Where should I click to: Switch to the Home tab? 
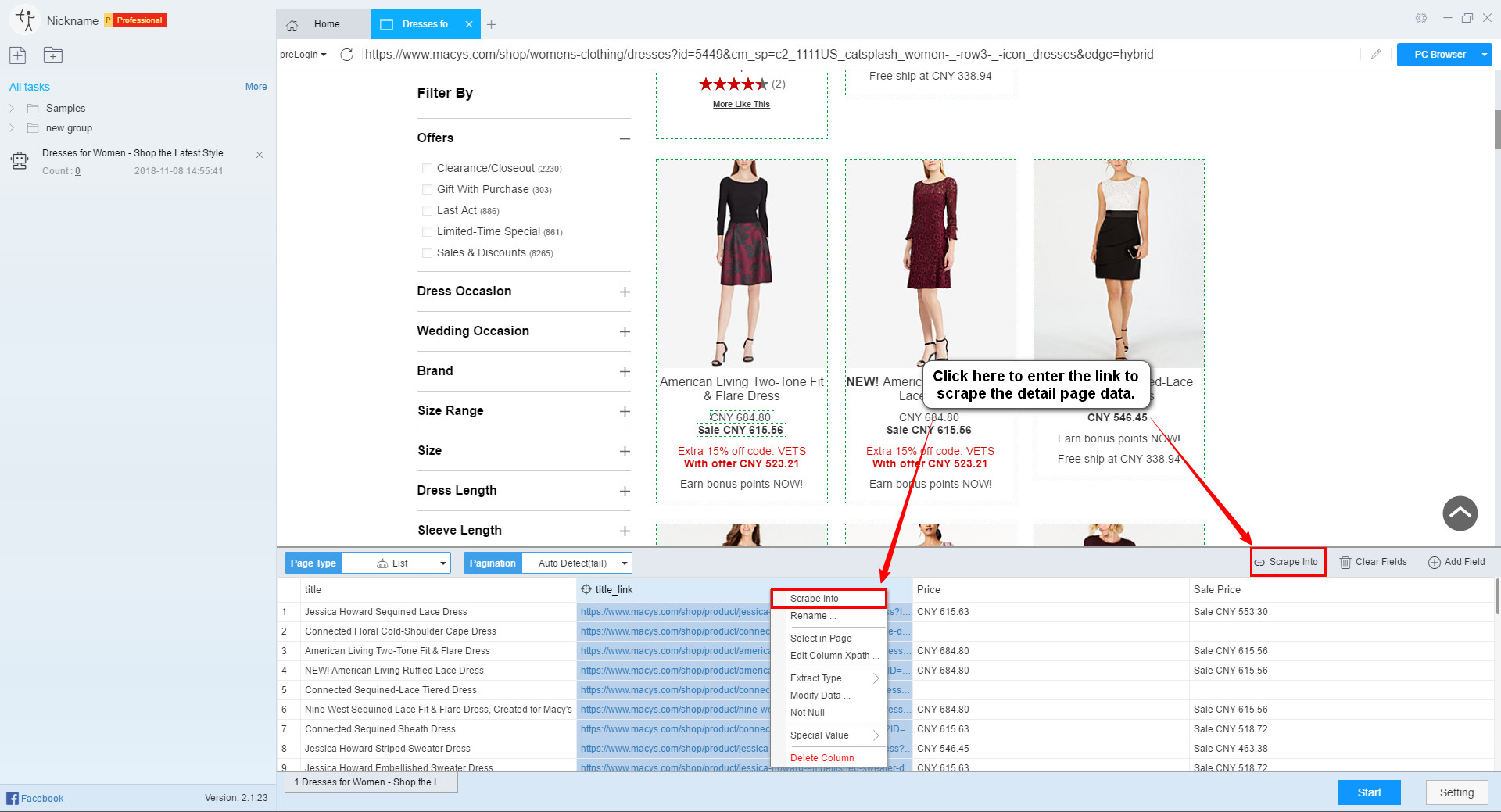(x=323, y=25)
